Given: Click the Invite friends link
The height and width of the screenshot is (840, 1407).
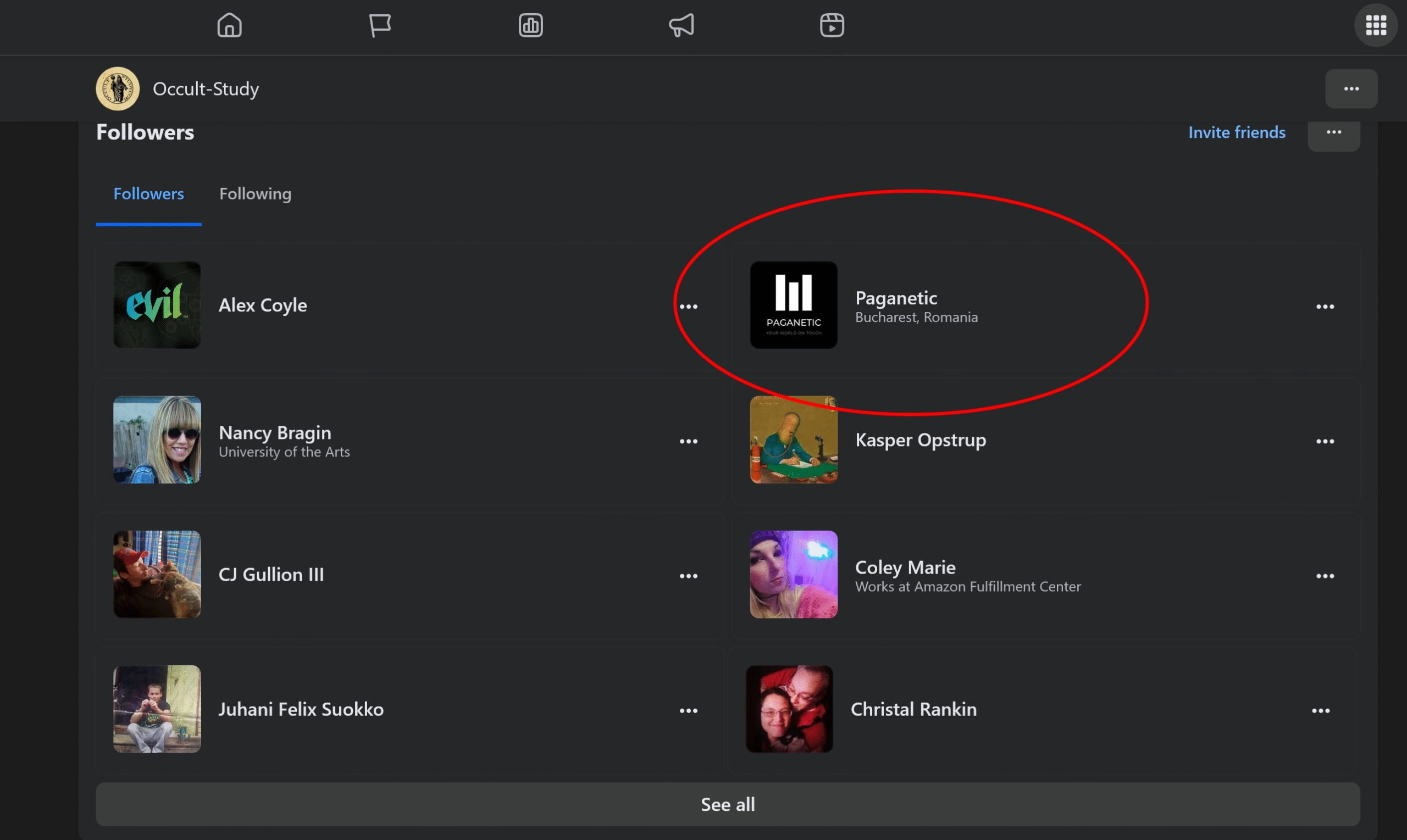Looking at the screenshot, I should pos(1237,132).
